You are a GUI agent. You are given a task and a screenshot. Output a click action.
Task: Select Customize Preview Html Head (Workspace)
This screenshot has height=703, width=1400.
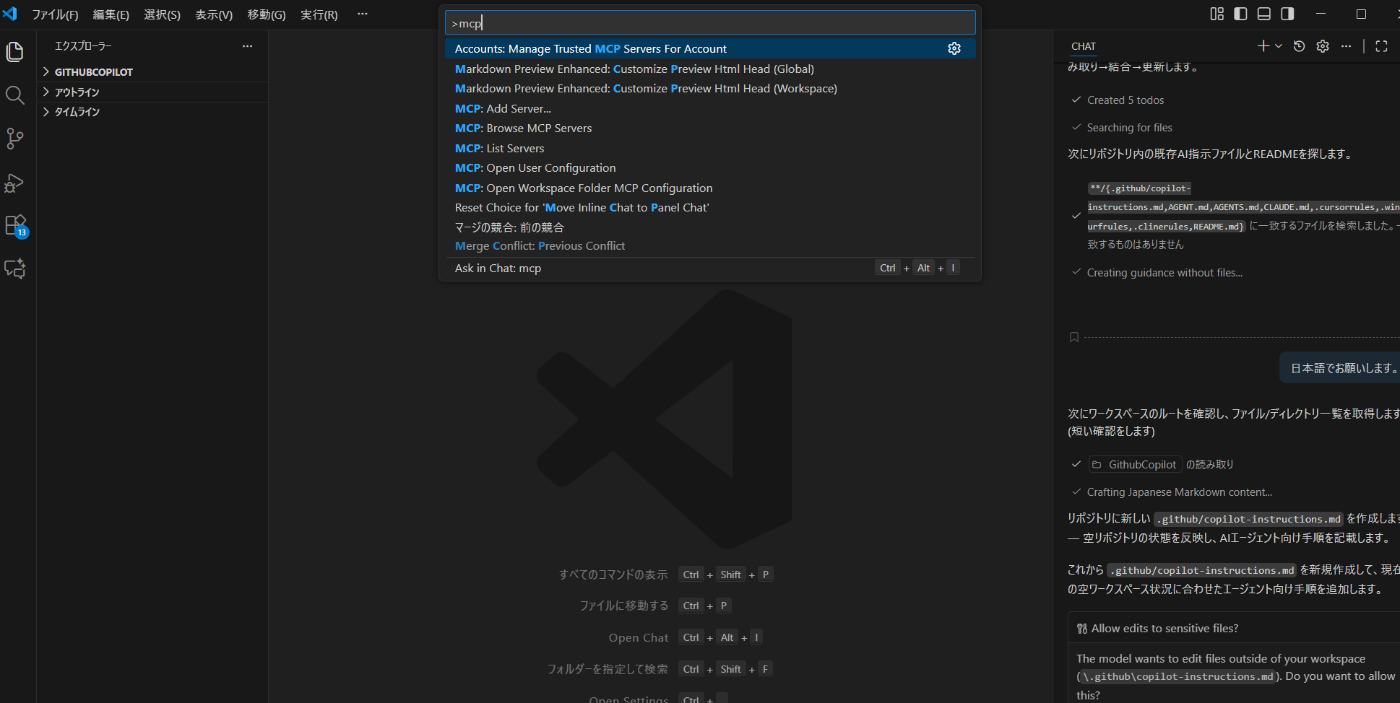tap(710, 88)
